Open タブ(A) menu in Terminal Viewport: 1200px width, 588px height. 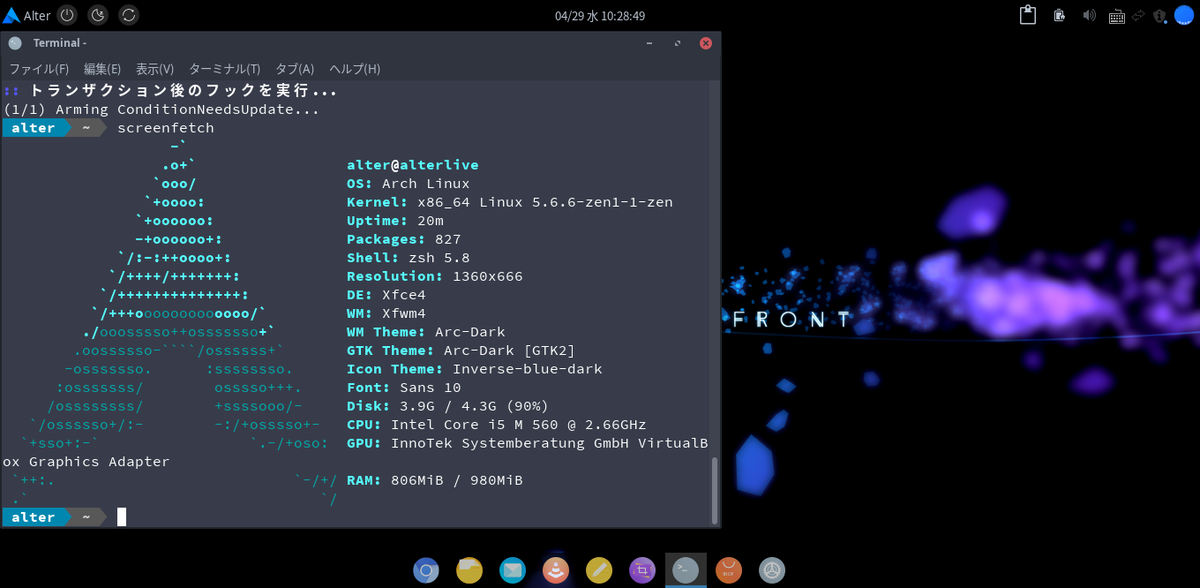click(295, 69)
